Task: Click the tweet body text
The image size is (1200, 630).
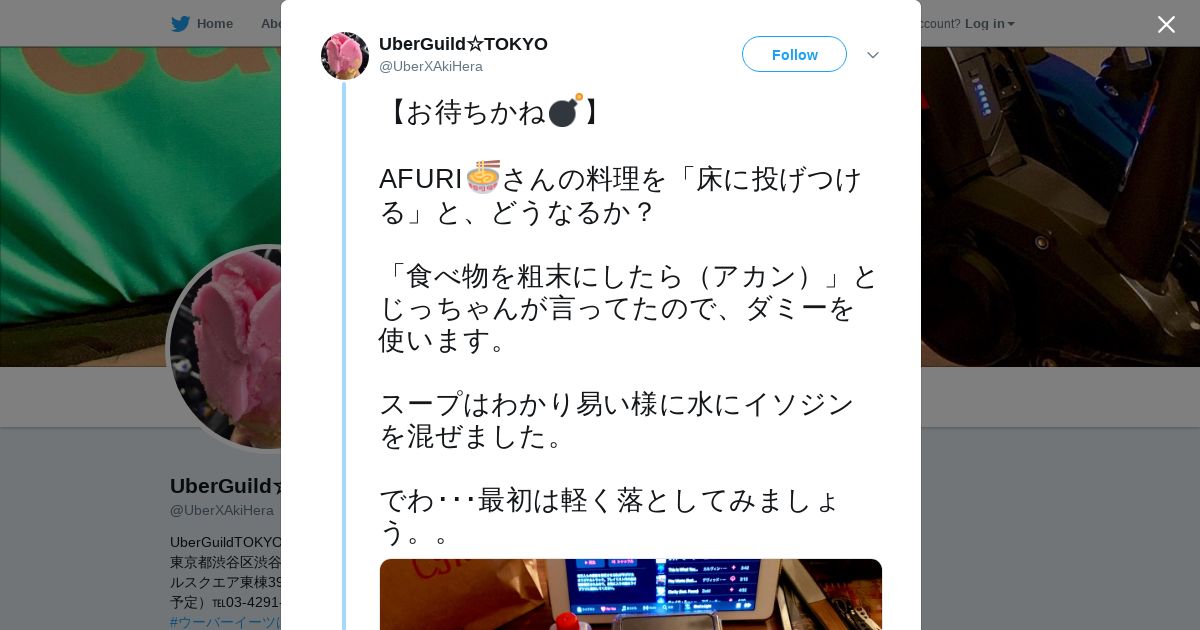Action: (x=628, y=320)
